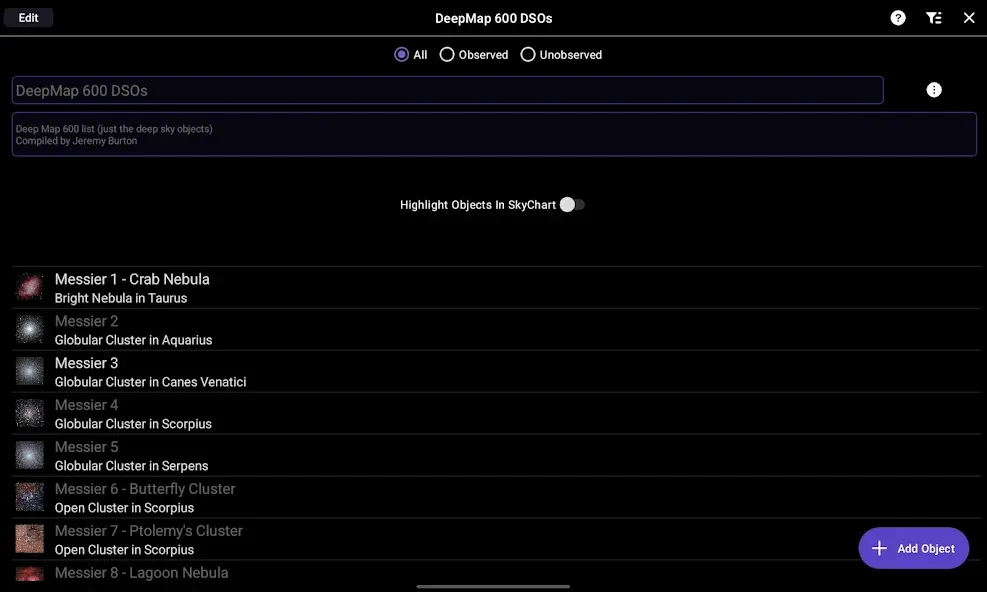Open the Messier 4 list entry
The height and width of the screenshot is (592, 987).
click(x=496, y=414)
